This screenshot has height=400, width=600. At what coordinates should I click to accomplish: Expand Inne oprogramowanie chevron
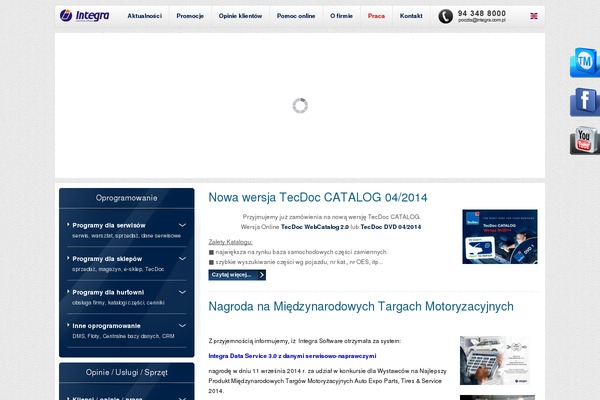coord(183,326)
